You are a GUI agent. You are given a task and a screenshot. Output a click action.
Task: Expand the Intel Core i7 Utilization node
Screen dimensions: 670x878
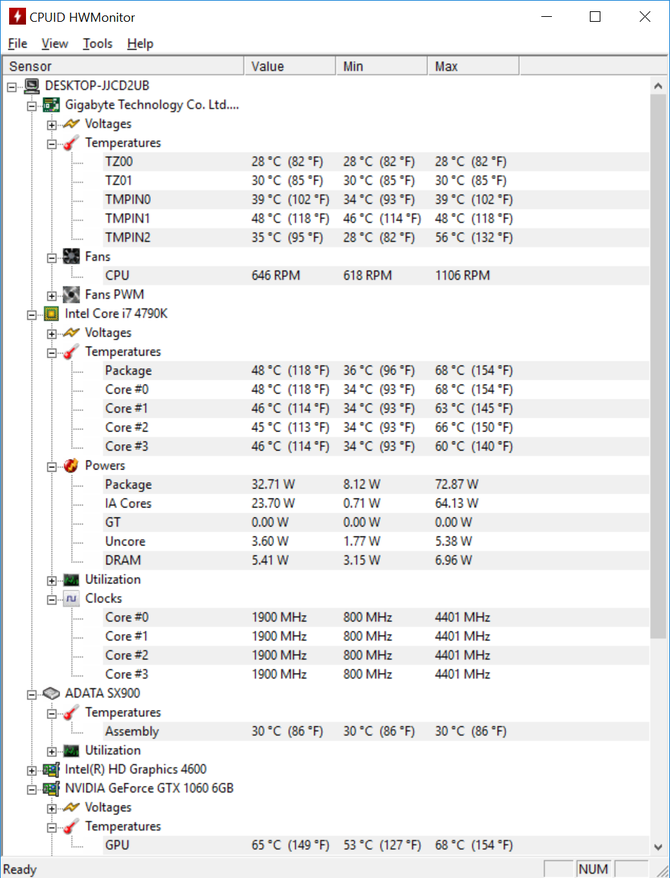51,581
